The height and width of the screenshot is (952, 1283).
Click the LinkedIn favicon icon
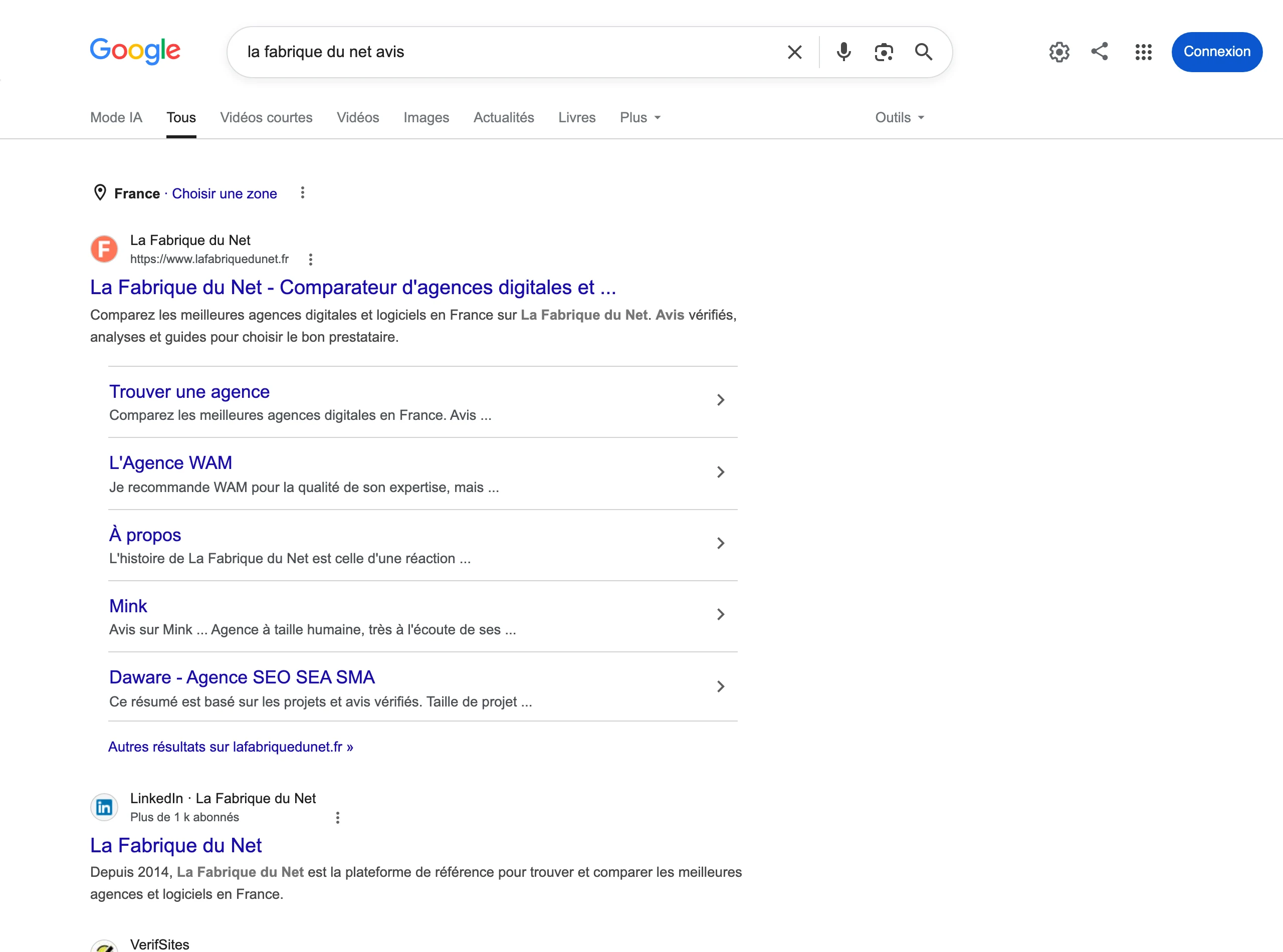pos(104,807)
